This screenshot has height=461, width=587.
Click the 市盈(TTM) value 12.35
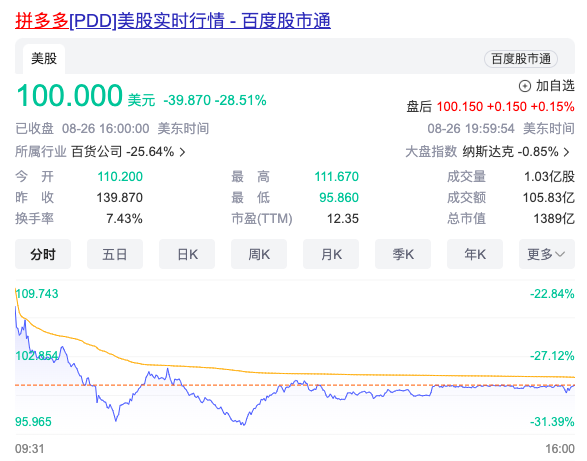(x=343, y=218)
